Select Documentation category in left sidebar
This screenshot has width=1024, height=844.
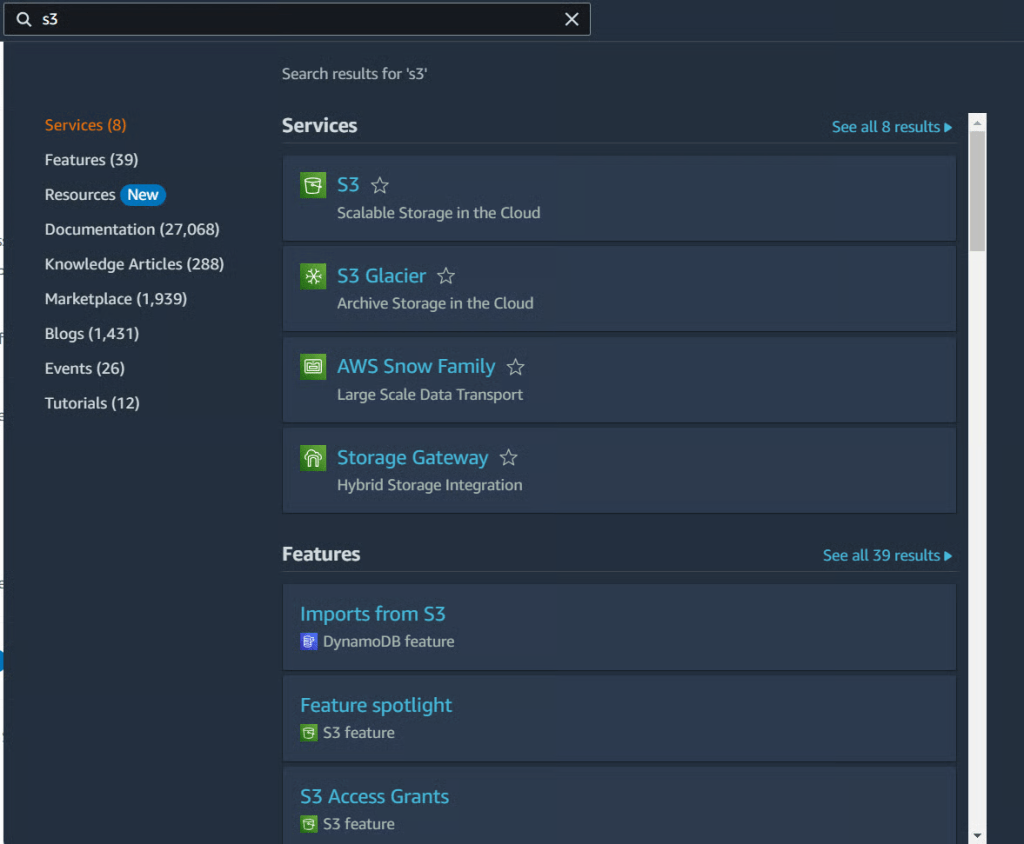tap(132, 229)
